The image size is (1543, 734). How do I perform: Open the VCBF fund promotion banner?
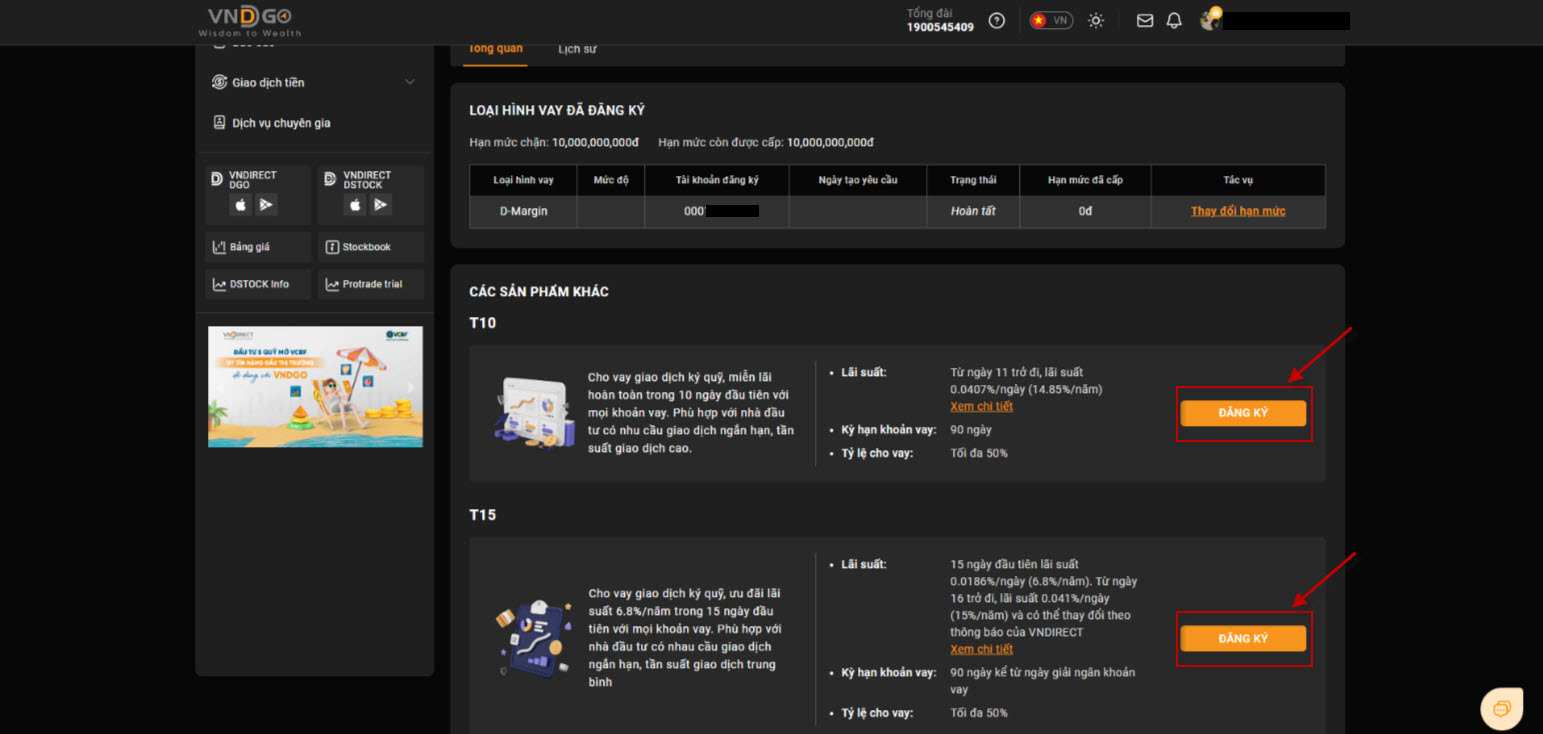click(x=315, y=386)
